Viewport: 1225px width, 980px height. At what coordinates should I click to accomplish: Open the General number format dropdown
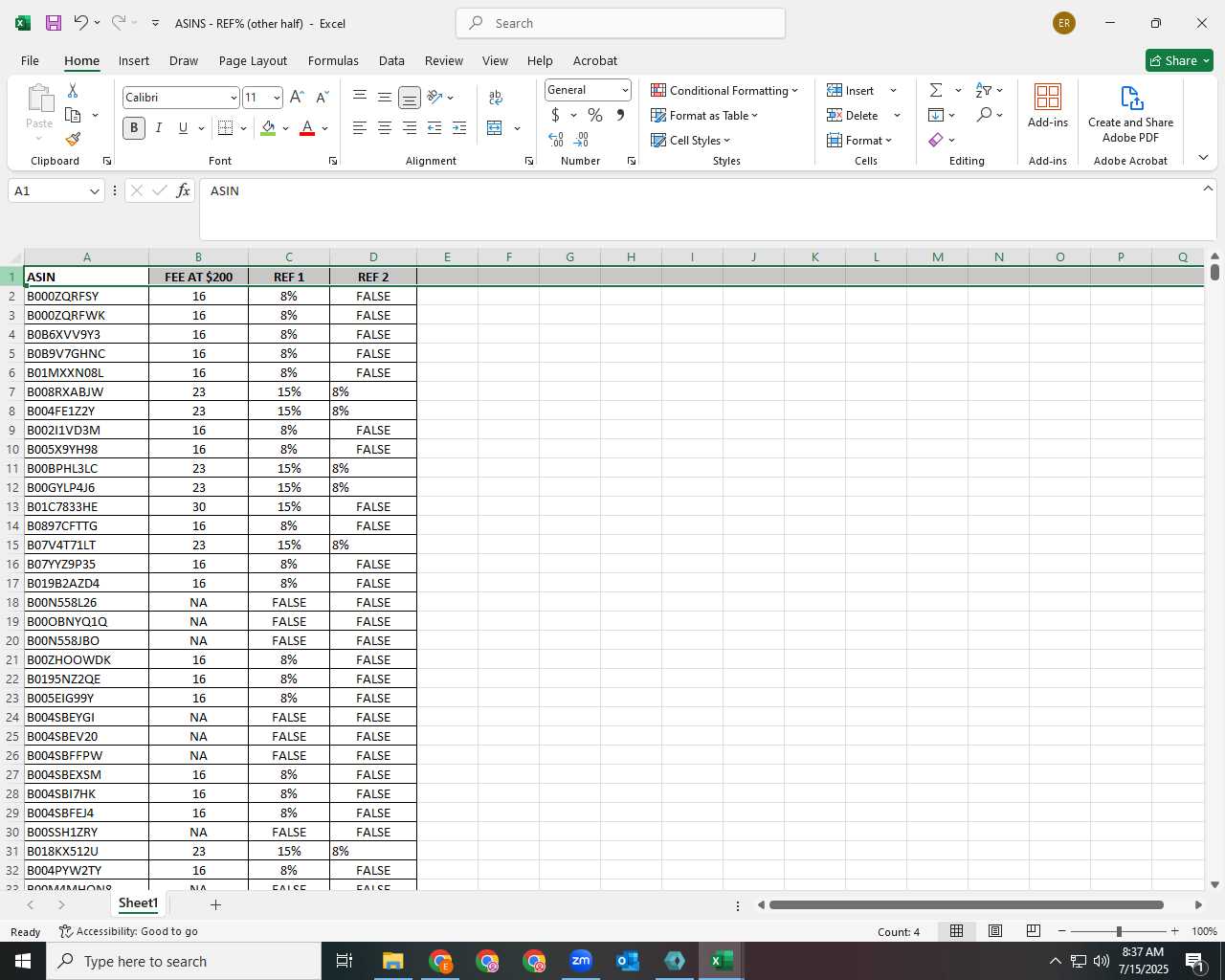coord(625,90)
